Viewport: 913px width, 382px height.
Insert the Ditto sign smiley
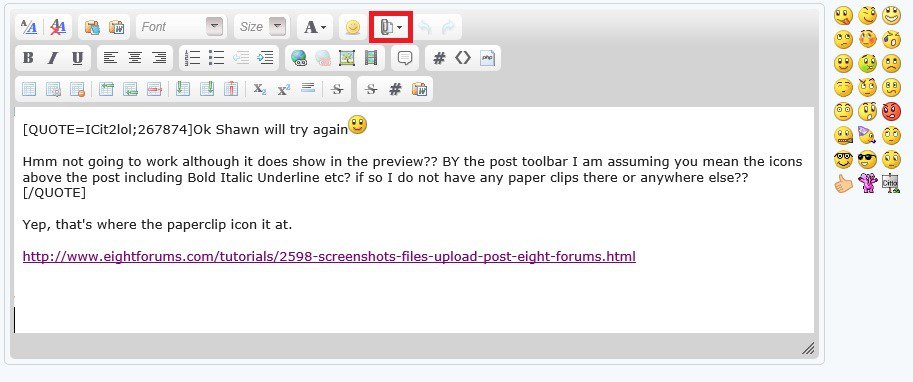(891, 183)
